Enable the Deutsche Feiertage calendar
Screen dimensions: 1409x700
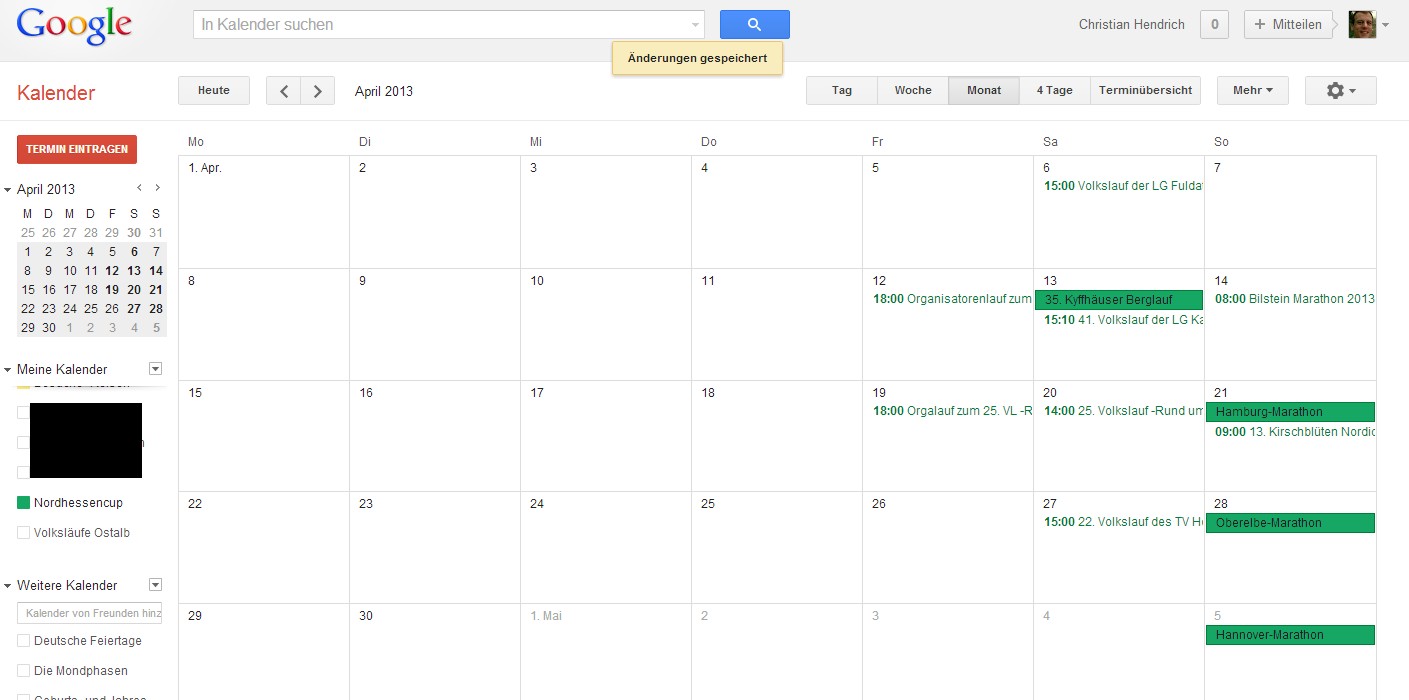pyautogui.click(x=23, y=641)
